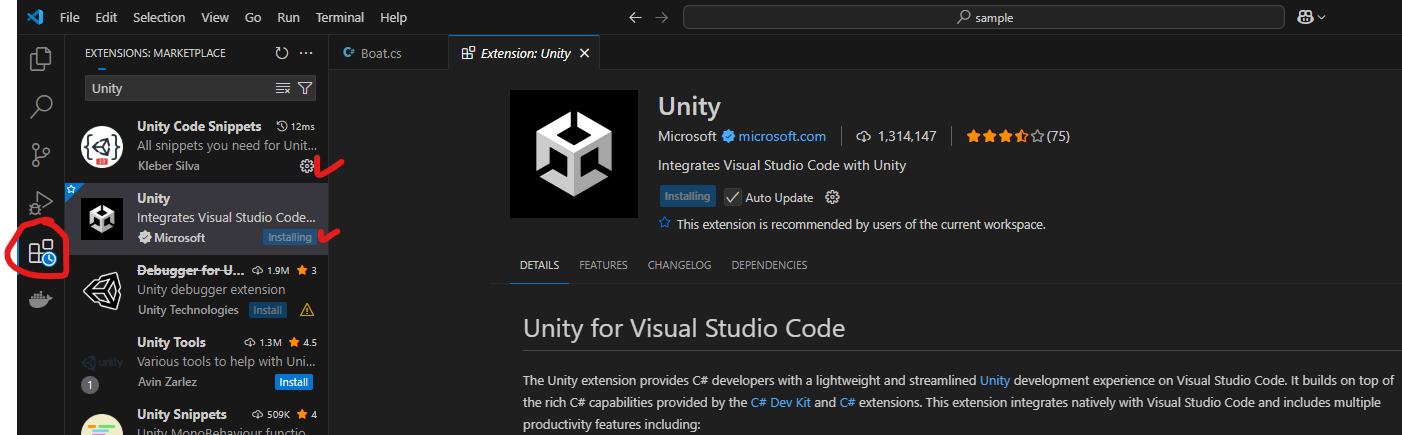Install Debugger for Unity extension

tap(267, 310)
